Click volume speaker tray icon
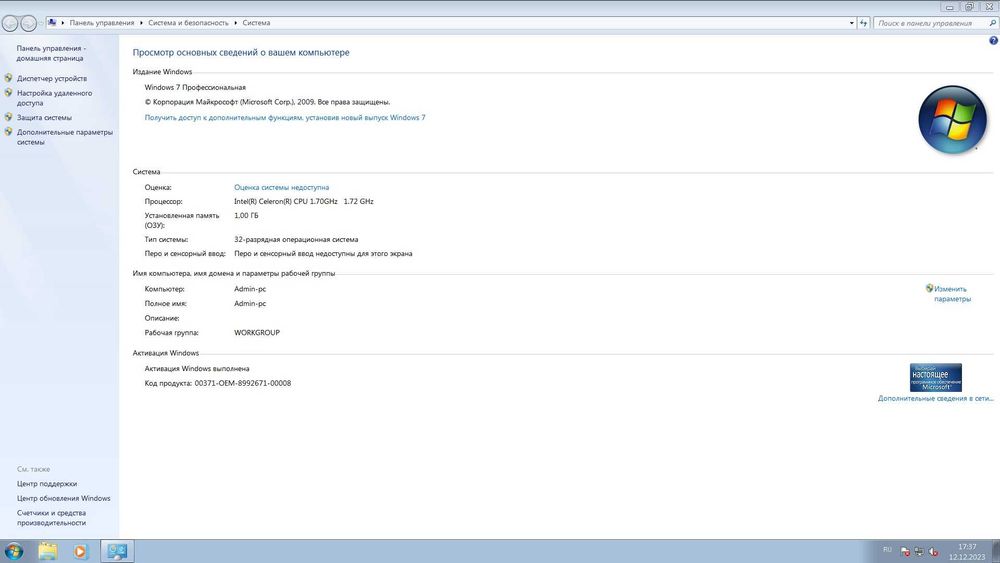Viewport: 1000px width, 563px height. coord(933,552)
